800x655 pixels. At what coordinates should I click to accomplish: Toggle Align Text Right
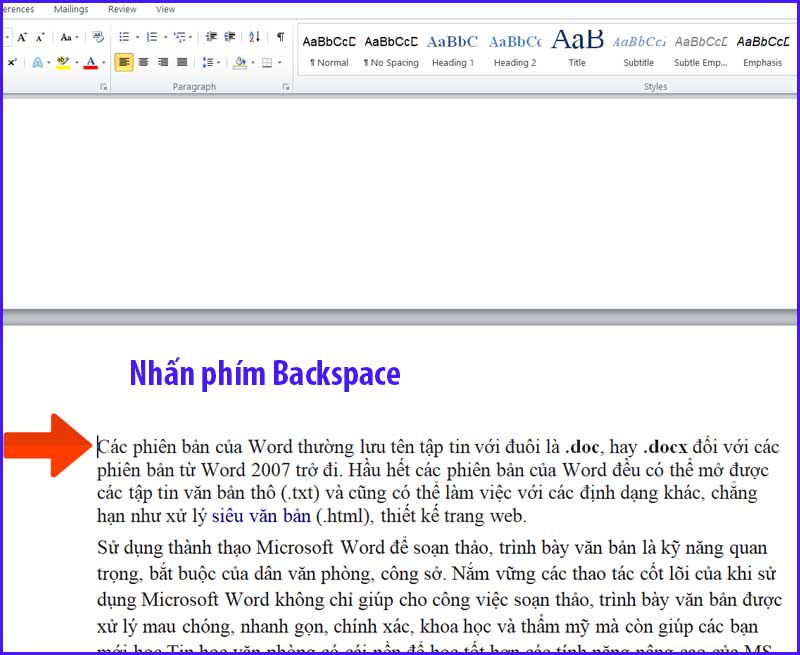click(x=163, y=62)
